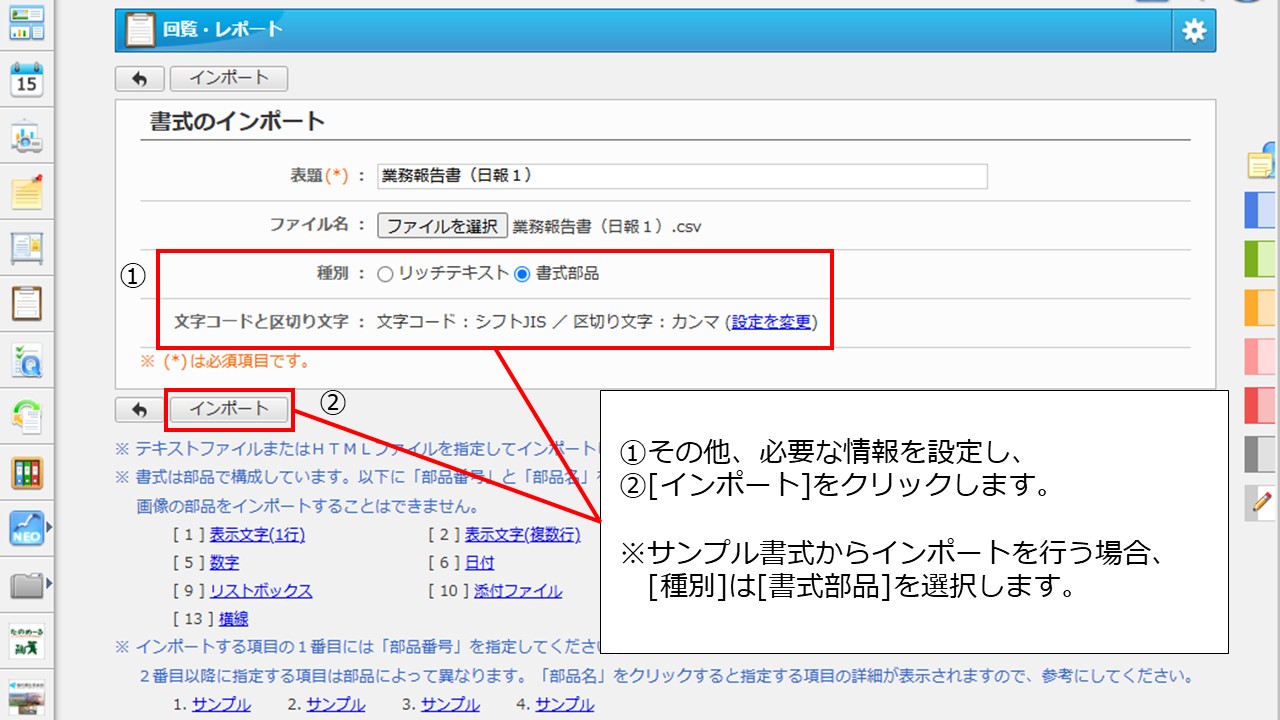
Task: Click the settings gear in header bar
Action: (1194, 31)
